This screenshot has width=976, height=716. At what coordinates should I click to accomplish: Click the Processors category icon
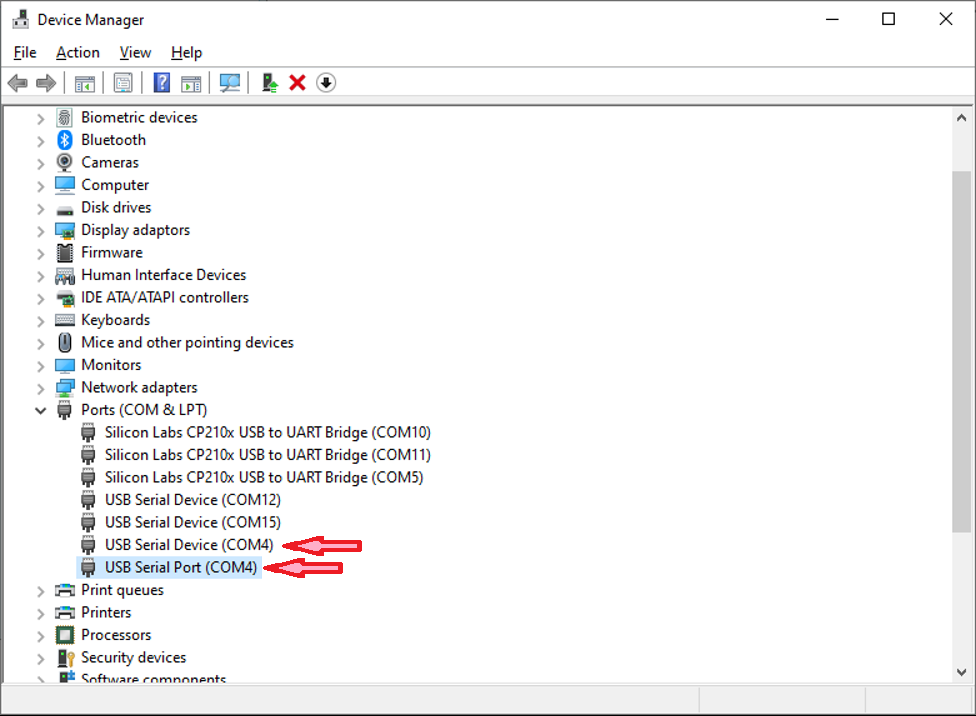[65, 635]
